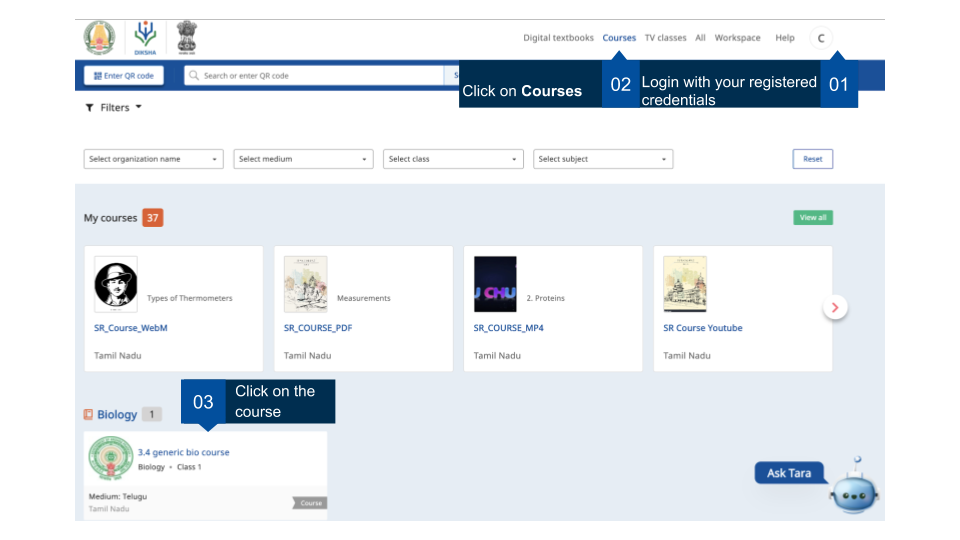
Task: Switch to Digital textbooks tab
Action: [x=558, y=38]
